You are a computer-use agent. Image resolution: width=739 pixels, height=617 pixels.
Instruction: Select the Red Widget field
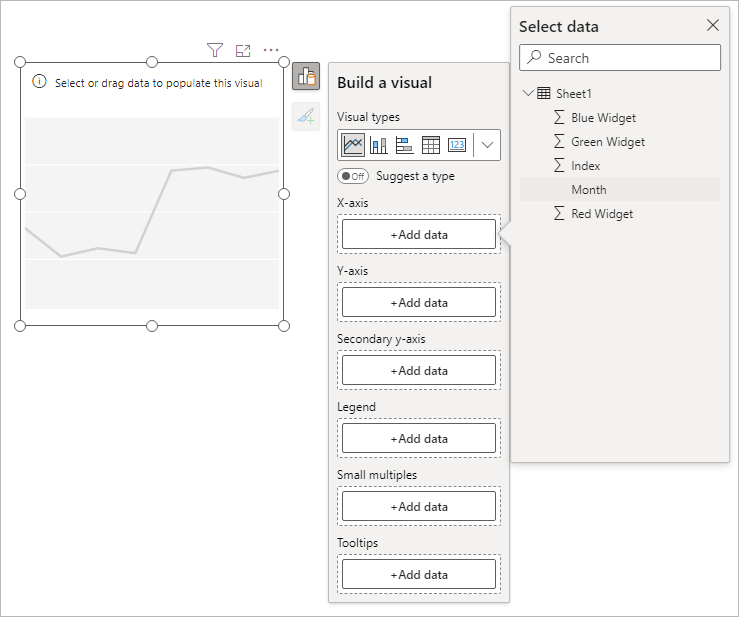620,214
